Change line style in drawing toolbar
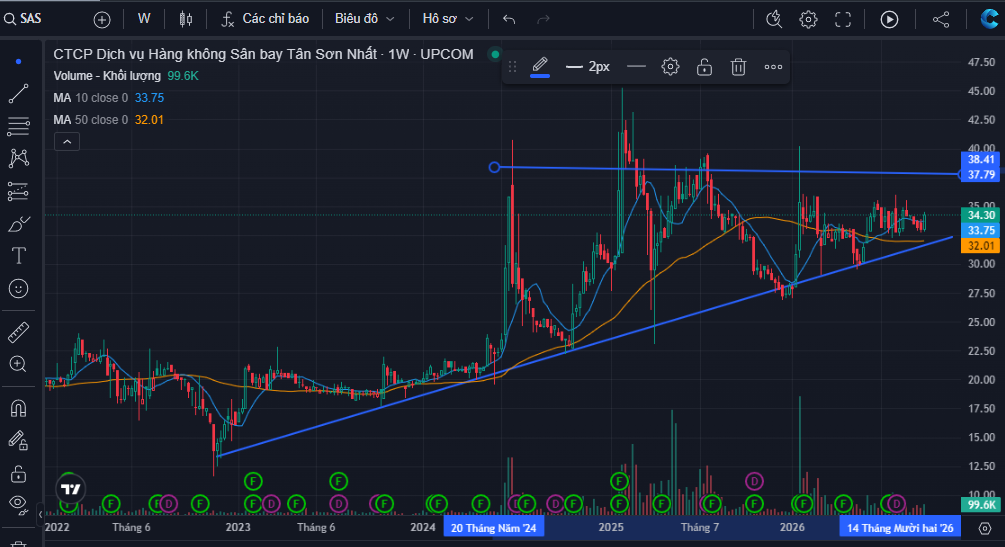 coord(636,66)
